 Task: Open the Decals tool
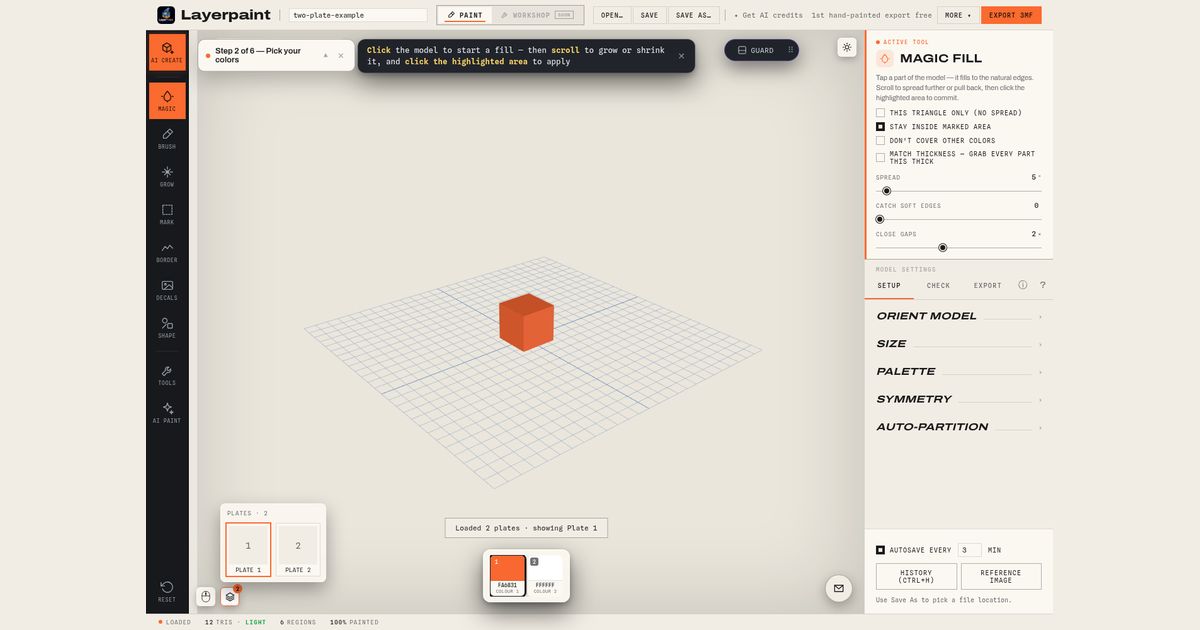[167, 290]
